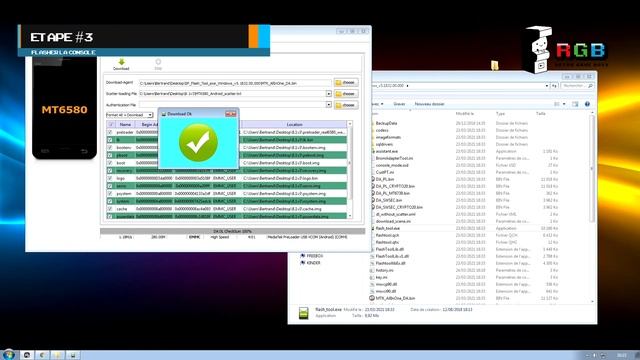Toggle the cache partition checkbox

(110, 209)
